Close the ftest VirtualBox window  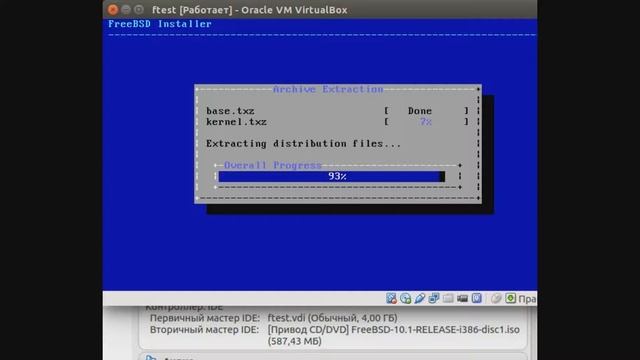pos(113,9)
